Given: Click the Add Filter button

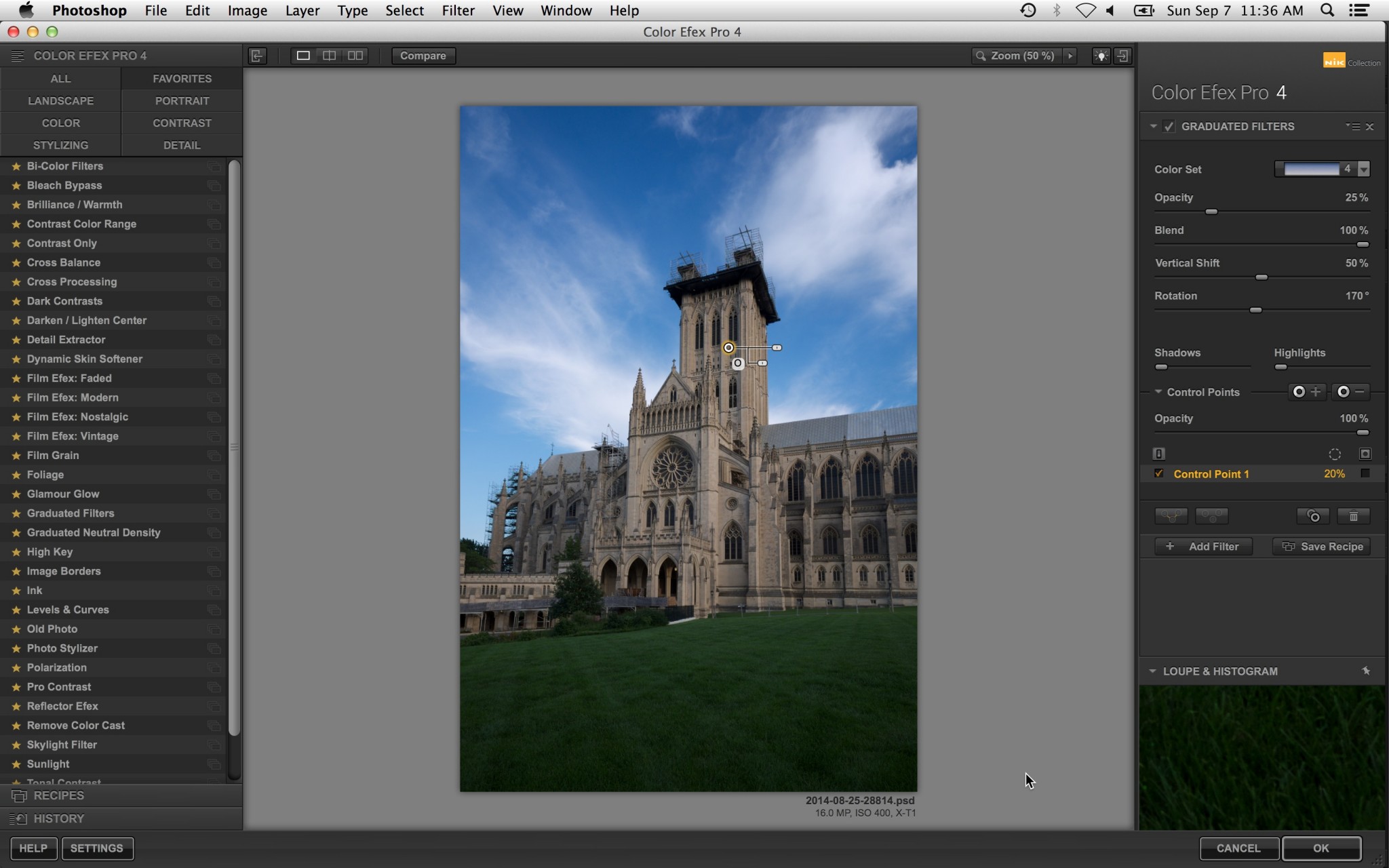Looking at the screenshot, I should pyautogui.click(x=1204, y=547).
